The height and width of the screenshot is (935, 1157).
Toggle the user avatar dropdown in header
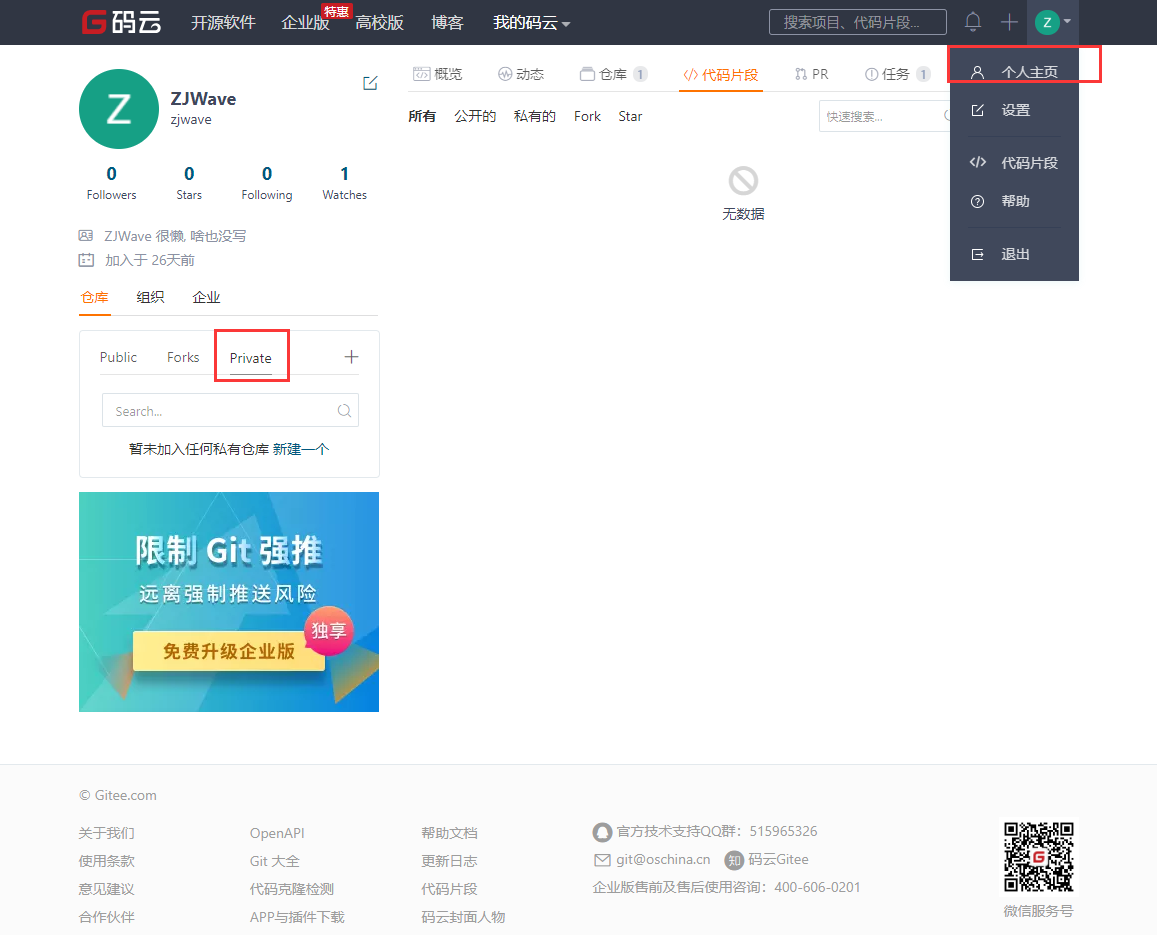pyautogui.click(x=1053, y=22)
